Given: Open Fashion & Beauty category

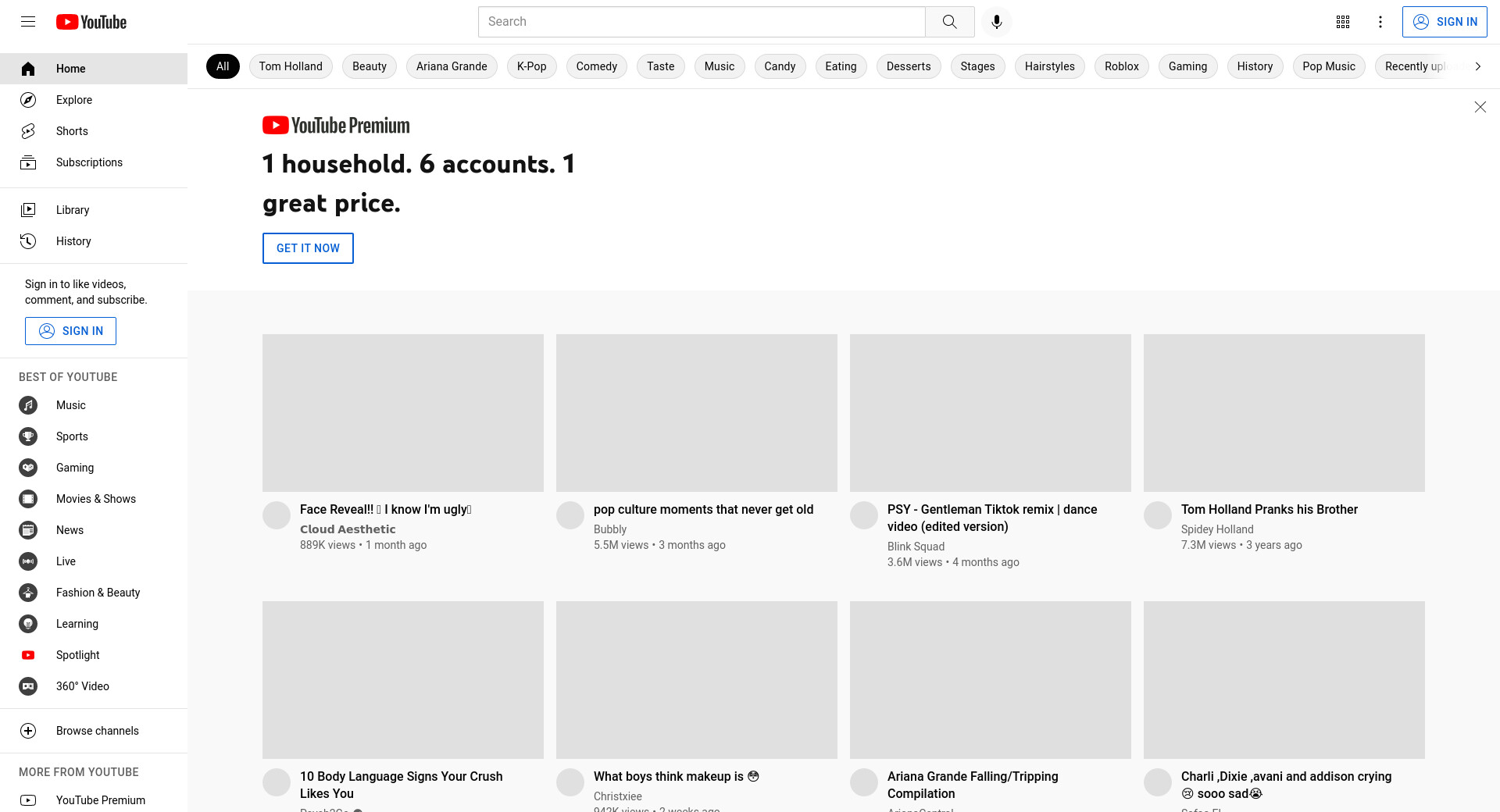Looking at the screenshot, I should (x=94, y=593).
